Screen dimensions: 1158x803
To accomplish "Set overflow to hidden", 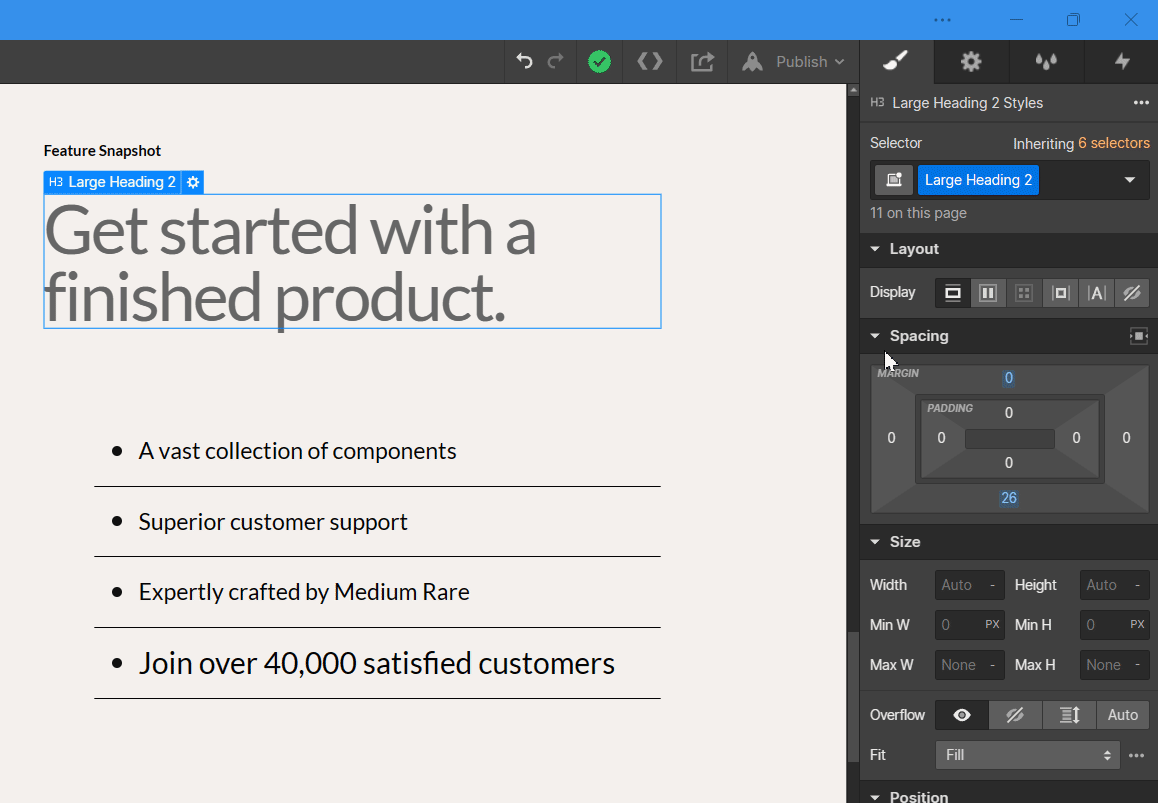I will tap(1015, 715).
